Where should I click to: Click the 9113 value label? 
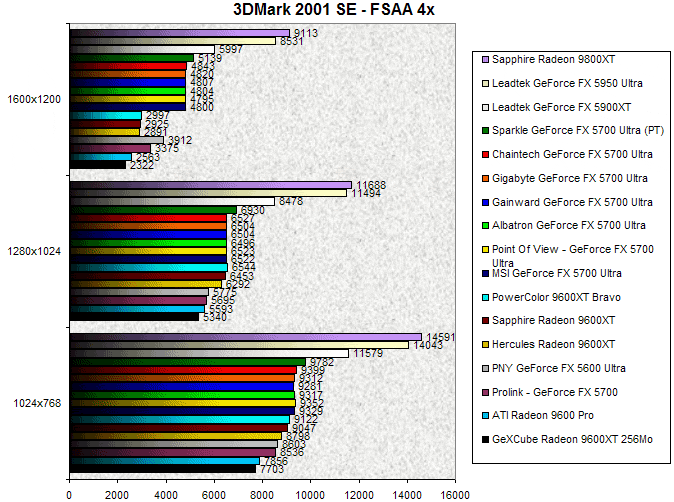click(x=306, y=33)
